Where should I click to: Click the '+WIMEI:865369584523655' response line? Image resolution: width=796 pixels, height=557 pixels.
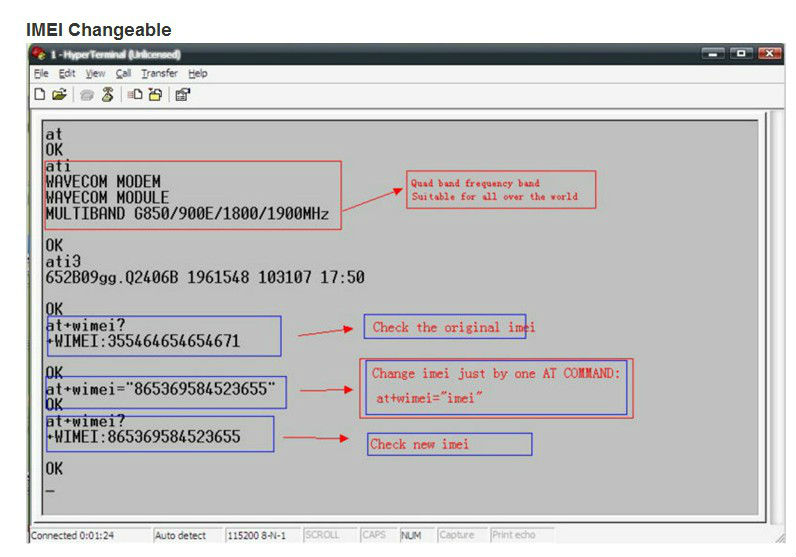pyautogui.click(x=143, y=436)
